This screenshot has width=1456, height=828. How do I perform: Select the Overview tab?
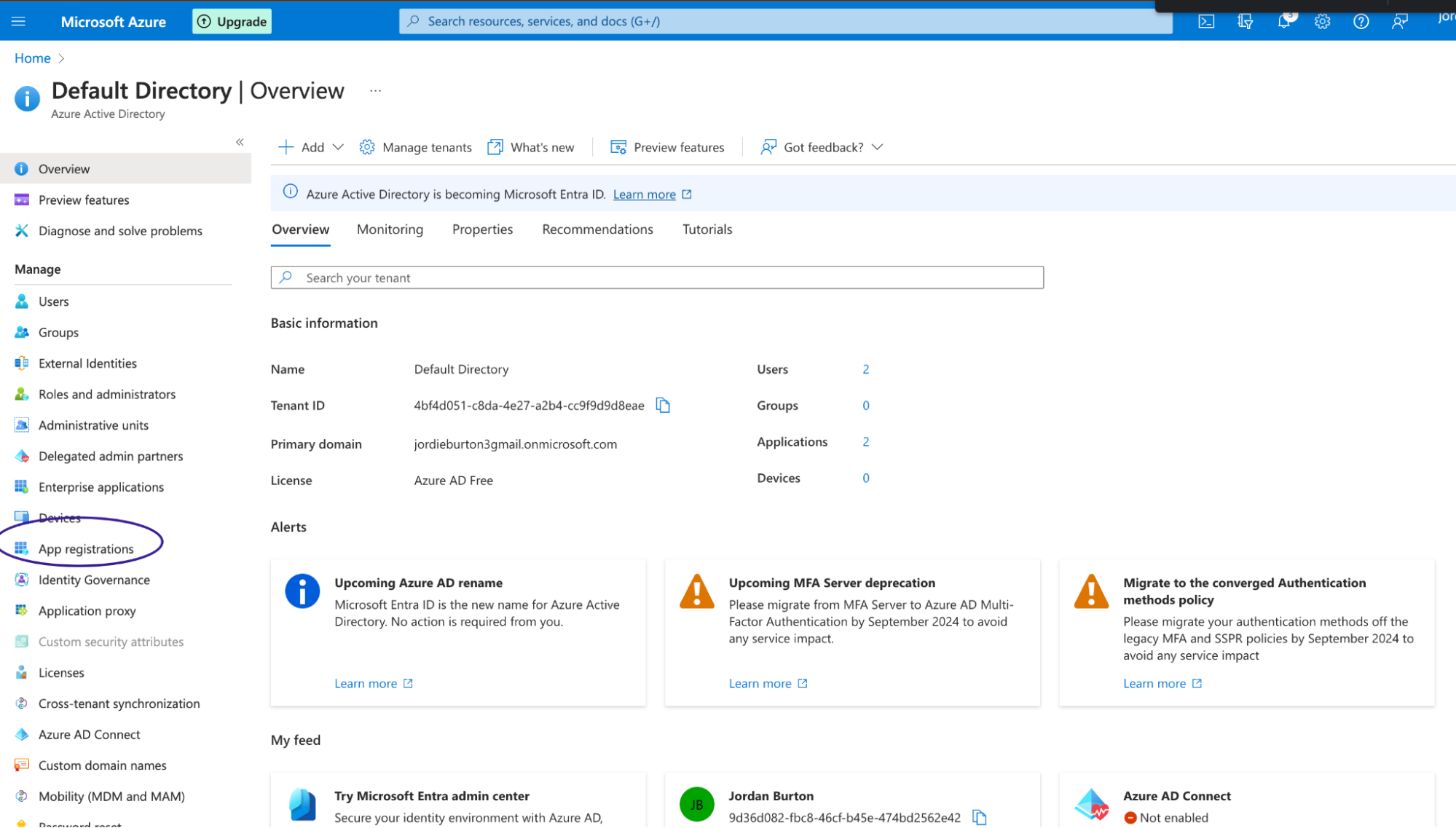[300, 229]
